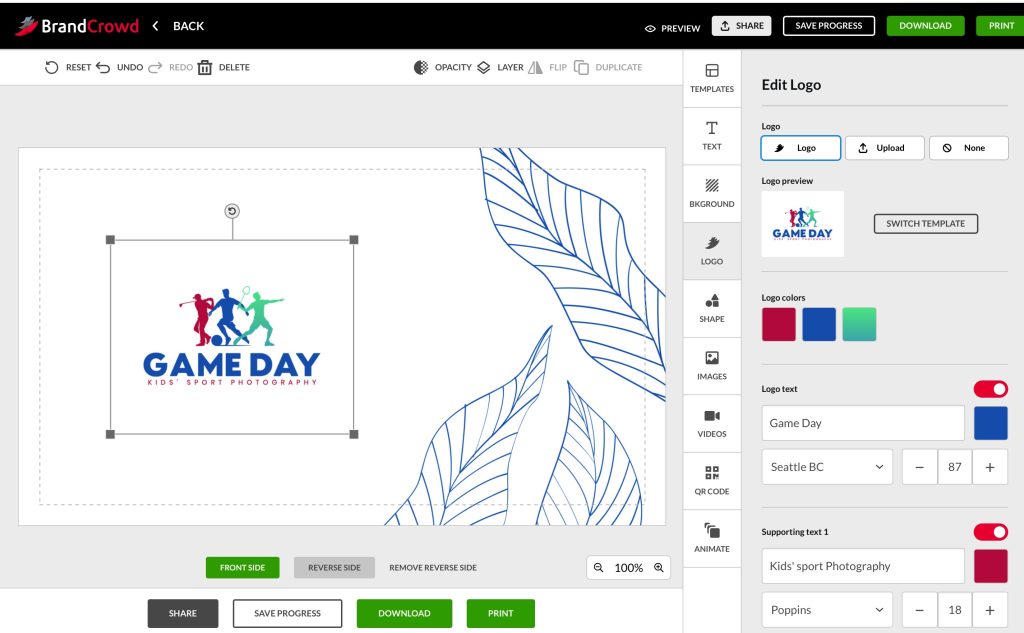1024x633 pixels.
Task: Expand the Poppins font dropdown
Action: pos(827,610)
